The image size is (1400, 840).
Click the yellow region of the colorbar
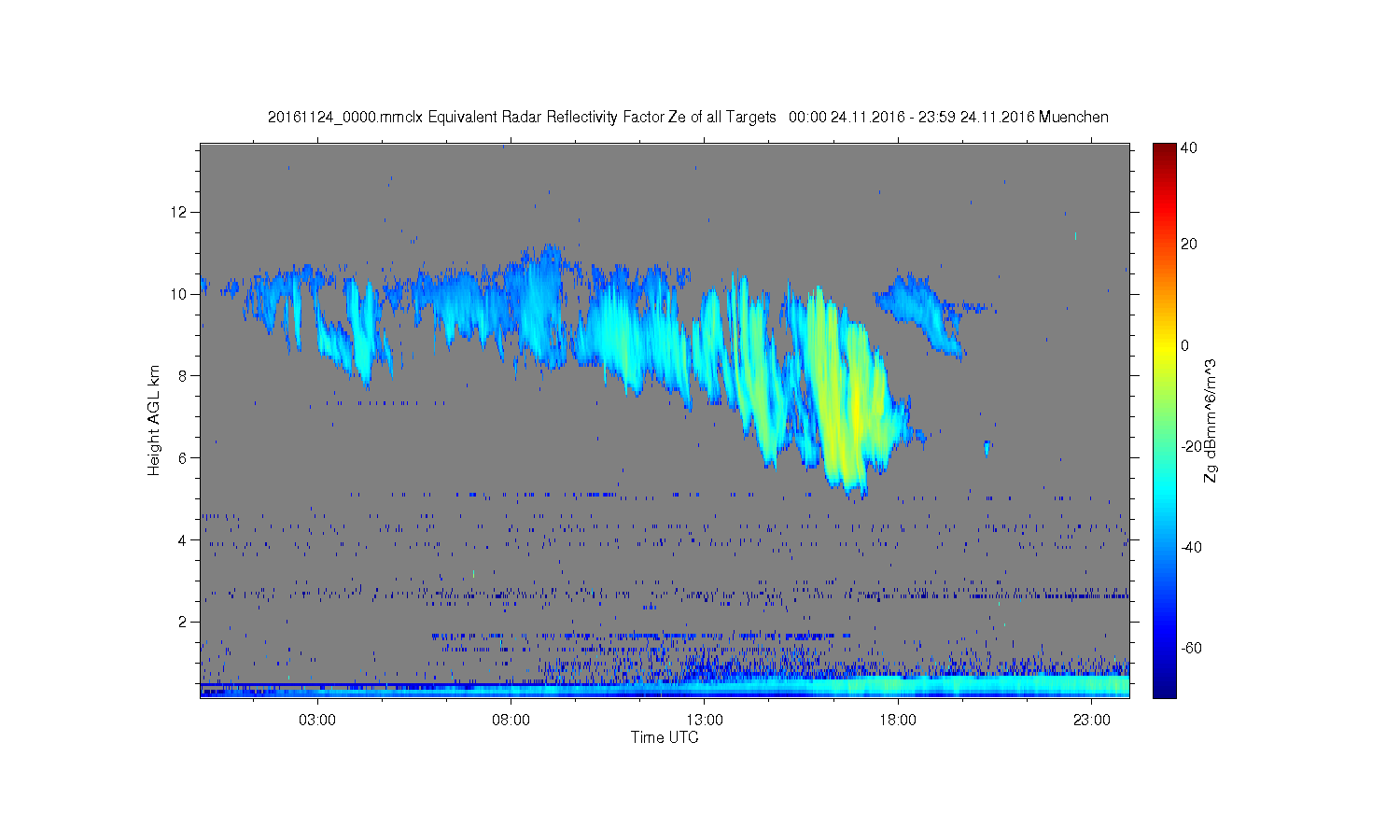1164,345
